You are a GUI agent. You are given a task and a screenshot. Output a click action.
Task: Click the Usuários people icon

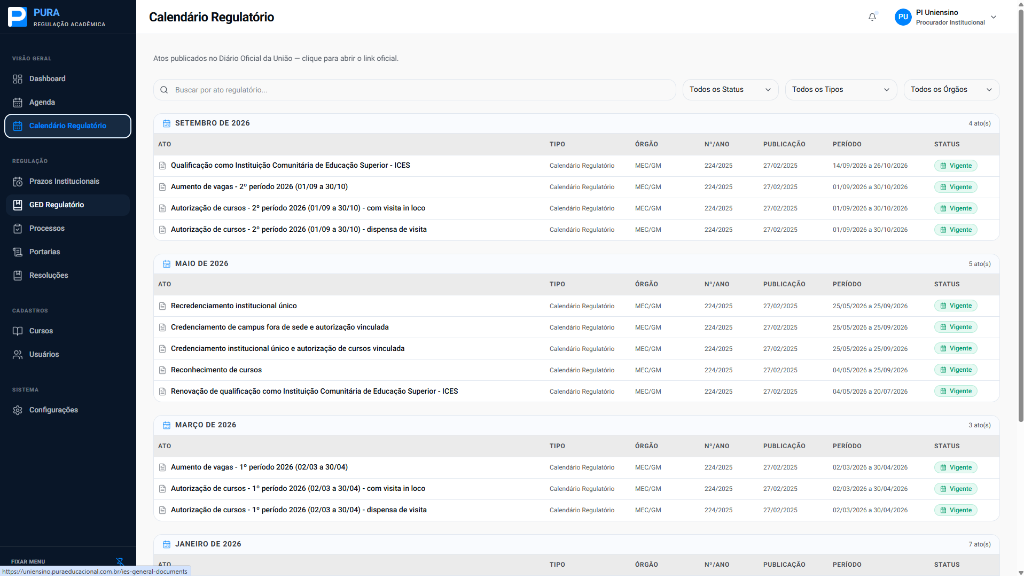coord(18,355)
